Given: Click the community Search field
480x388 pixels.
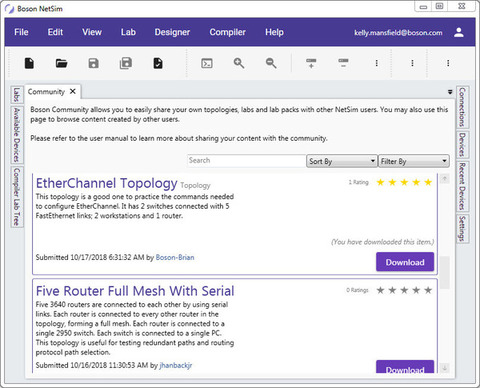Looking at the screenshot, I should (x=247, y=161).
